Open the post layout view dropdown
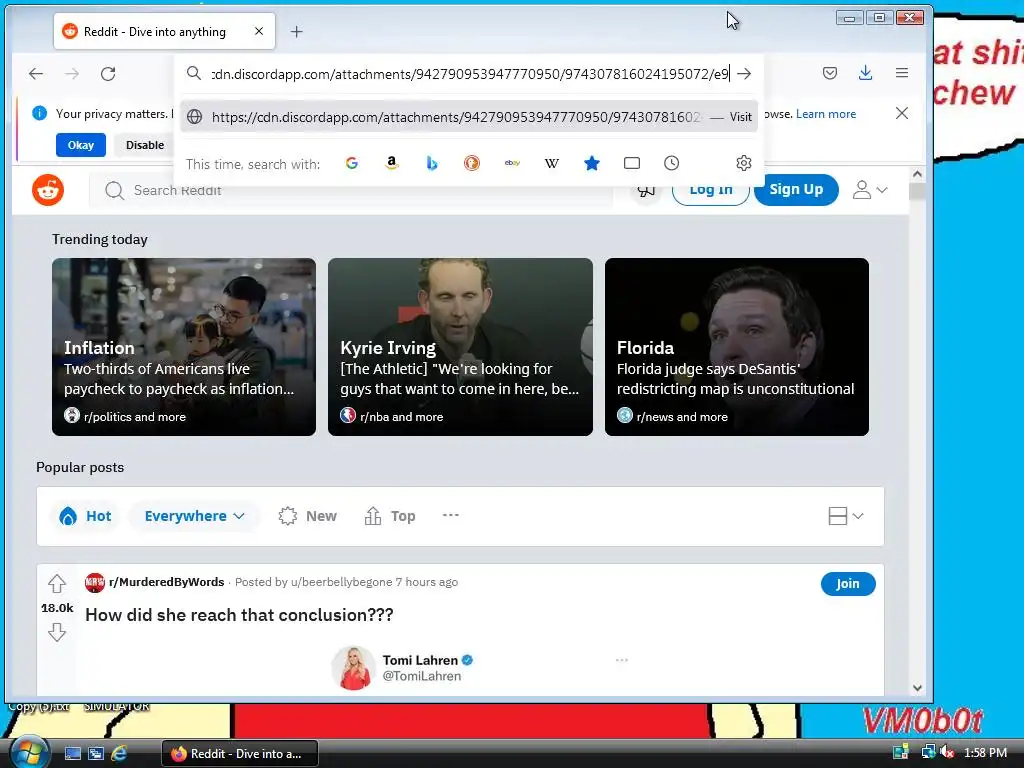This screenshot has width=1024, height=768. click(x=846, y=516)
